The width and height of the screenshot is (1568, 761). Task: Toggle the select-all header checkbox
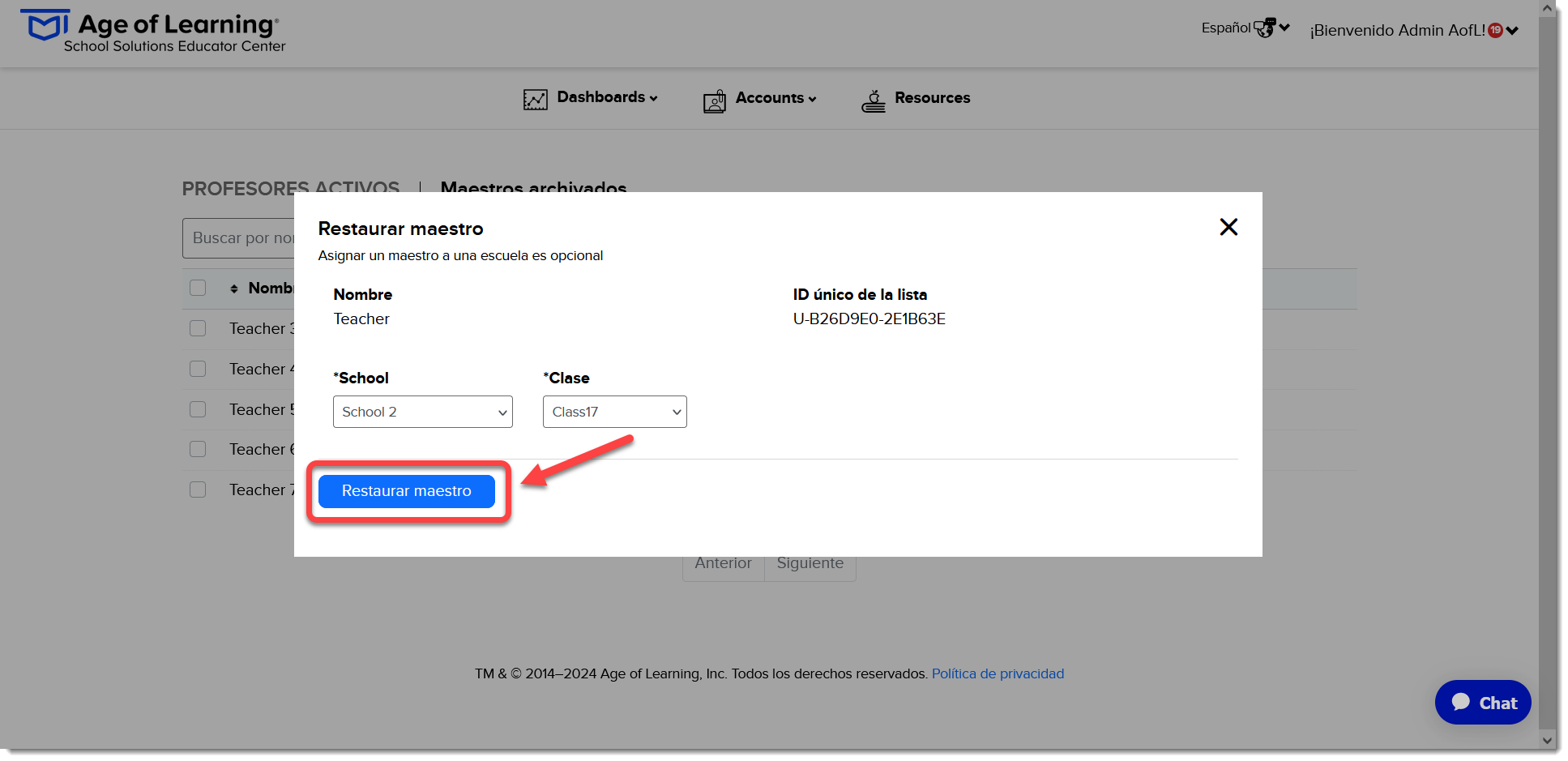pos(198,288)
